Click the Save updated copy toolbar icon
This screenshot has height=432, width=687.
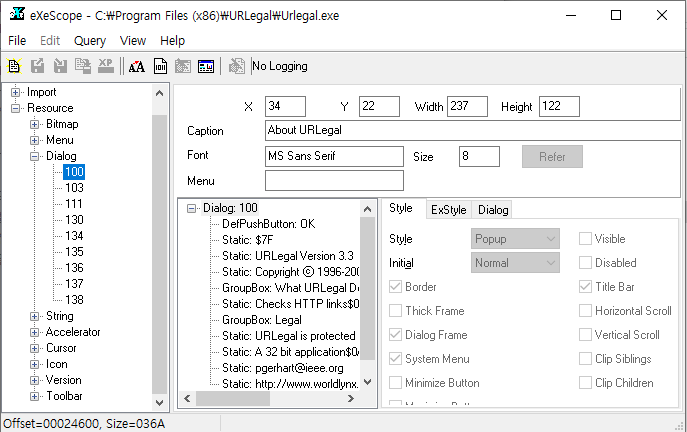83,66
